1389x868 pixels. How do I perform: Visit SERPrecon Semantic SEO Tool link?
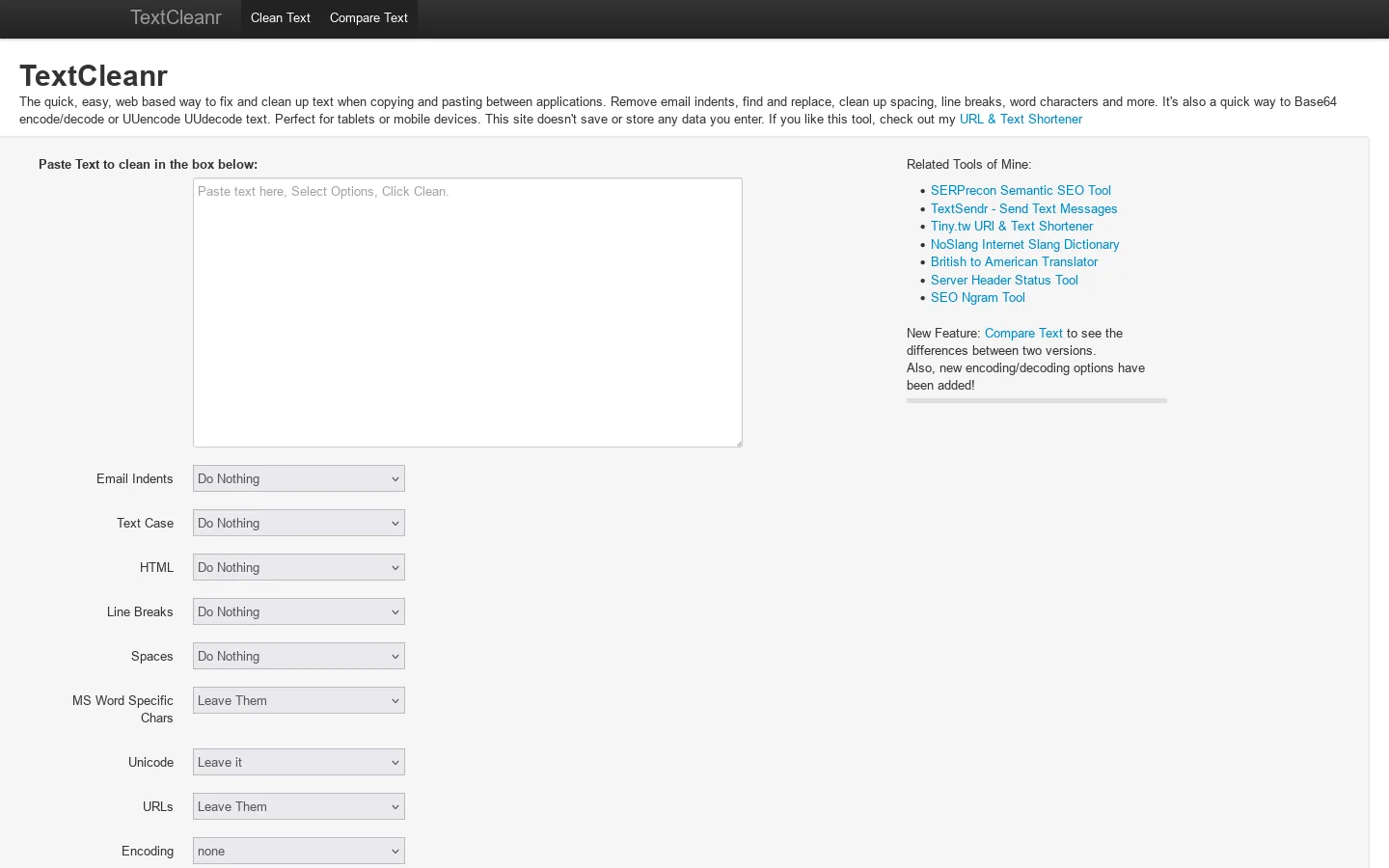point(1021,191)
